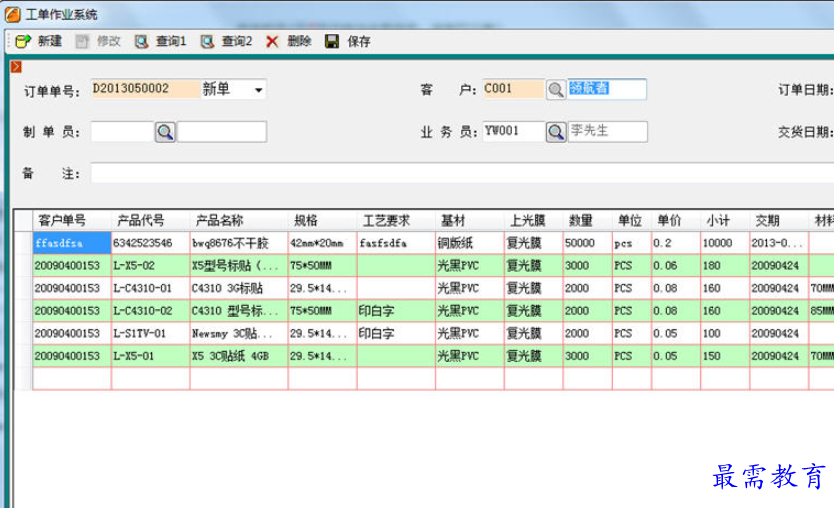Select cell 6342523546 product code
The image size is (834, 508).
point(151,243)
